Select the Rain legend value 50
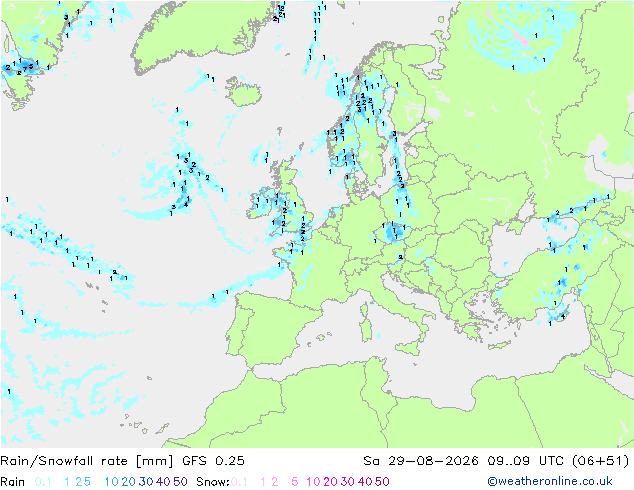Screen dimensions: 634x490 (x=180, y=482)
